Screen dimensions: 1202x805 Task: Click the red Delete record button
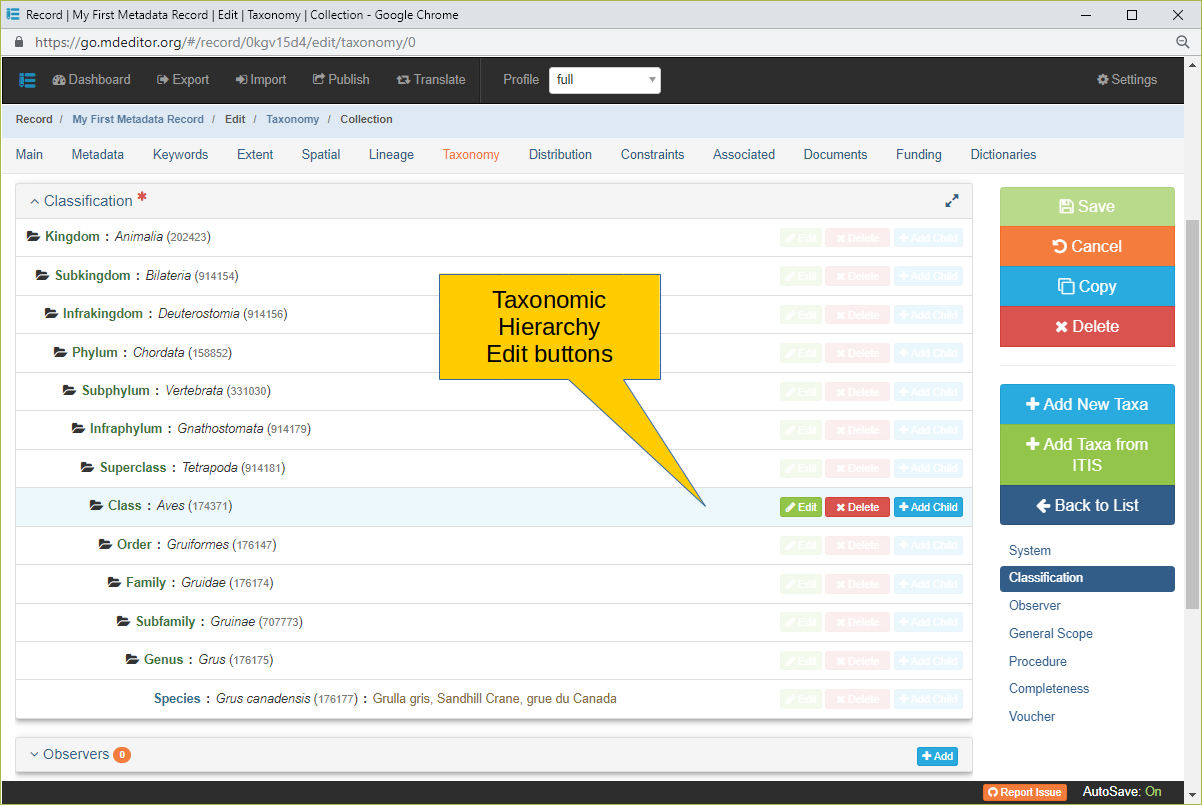point(1087,326)
